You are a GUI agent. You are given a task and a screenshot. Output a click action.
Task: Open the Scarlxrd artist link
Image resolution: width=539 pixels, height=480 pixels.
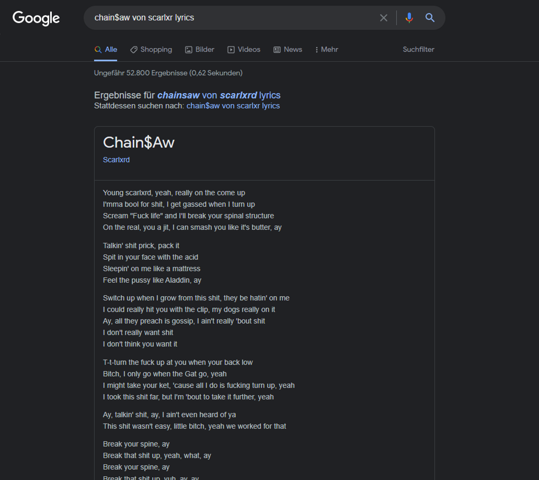pos(116,160)
